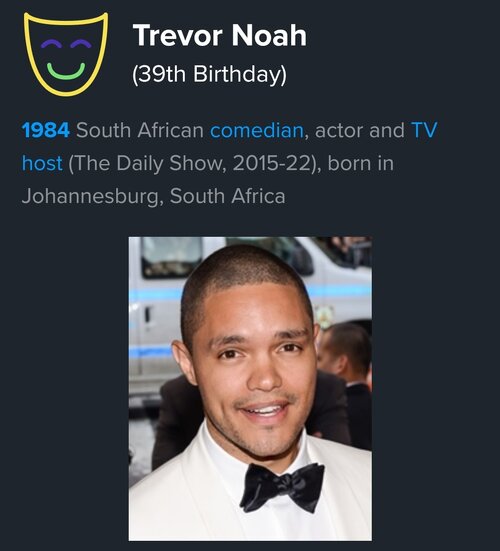Click the purple eyes of the mask icon
The image size is (500, 551).
click(66, 44)
